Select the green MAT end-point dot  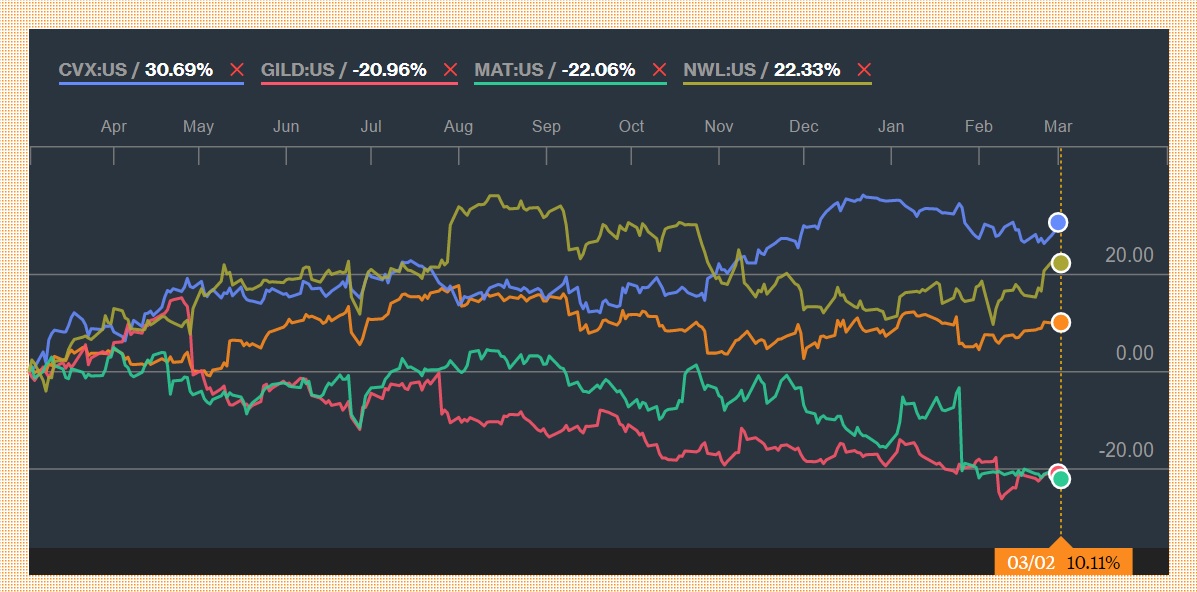tap(1062, 479)
